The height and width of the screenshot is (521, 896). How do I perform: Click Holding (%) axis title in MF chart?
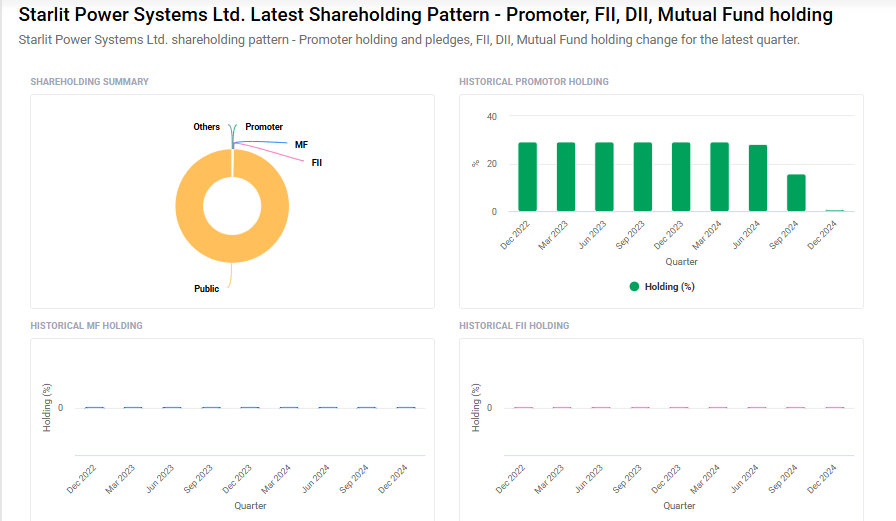(x=47, y=407)
